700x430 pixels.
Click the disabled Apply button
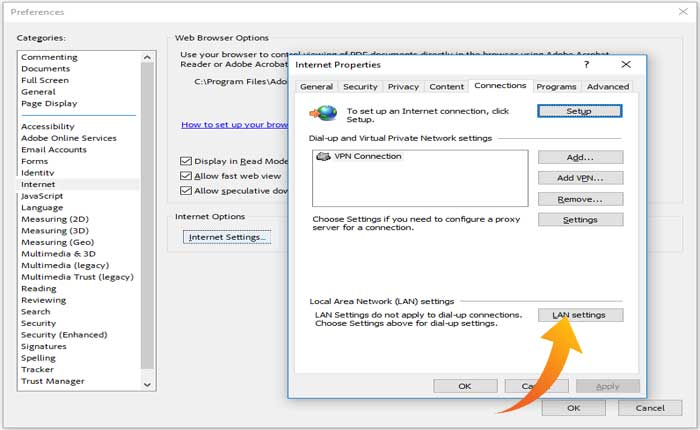[x=608, y=386]
